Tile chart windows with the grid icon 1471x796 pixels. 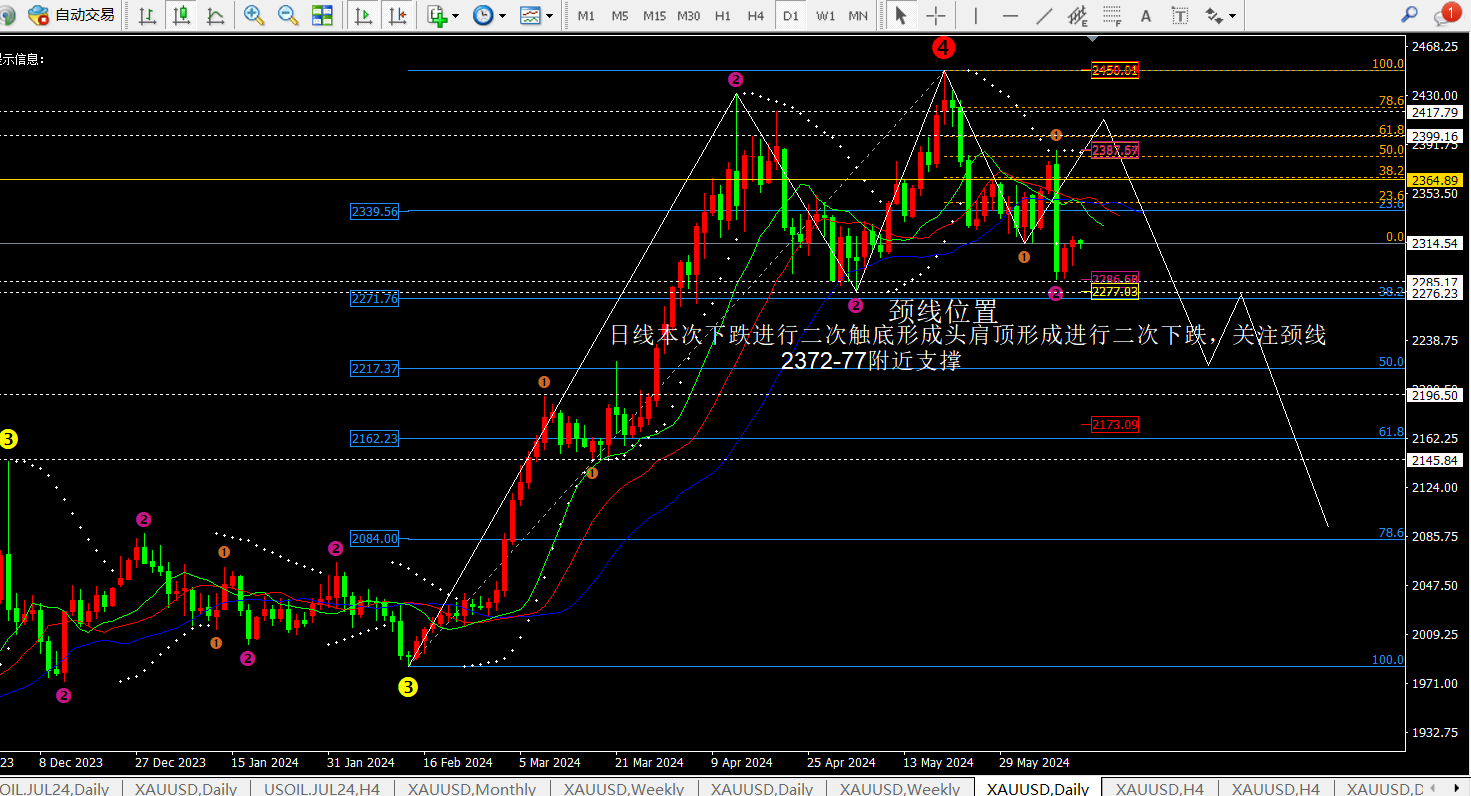click(x=322, y=15)
